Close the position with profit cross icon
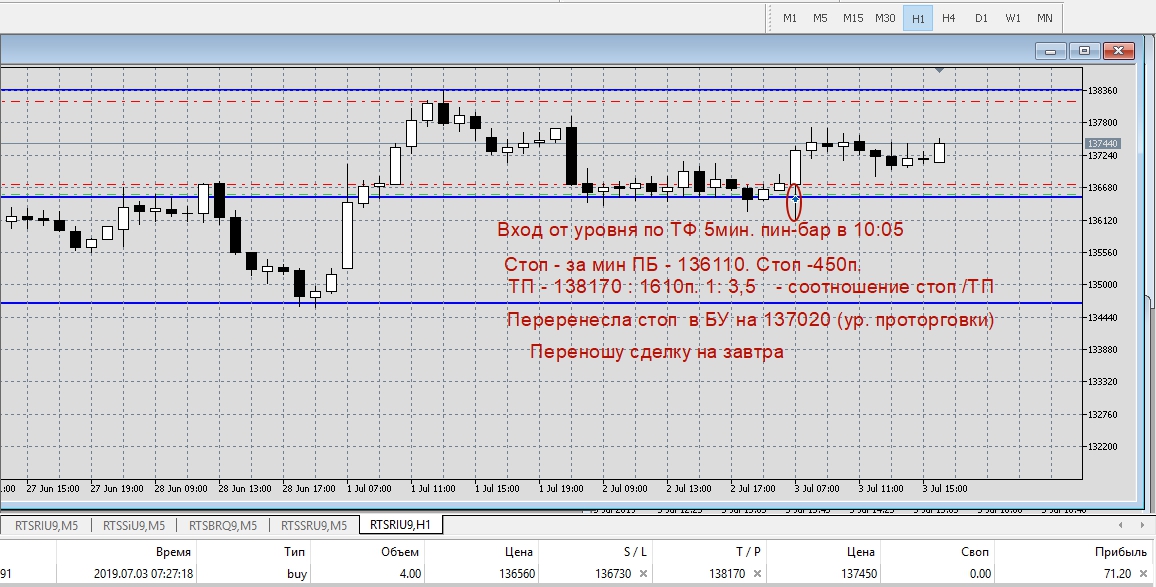The height and width of the screenshot is (587, 1156). 1142,574
